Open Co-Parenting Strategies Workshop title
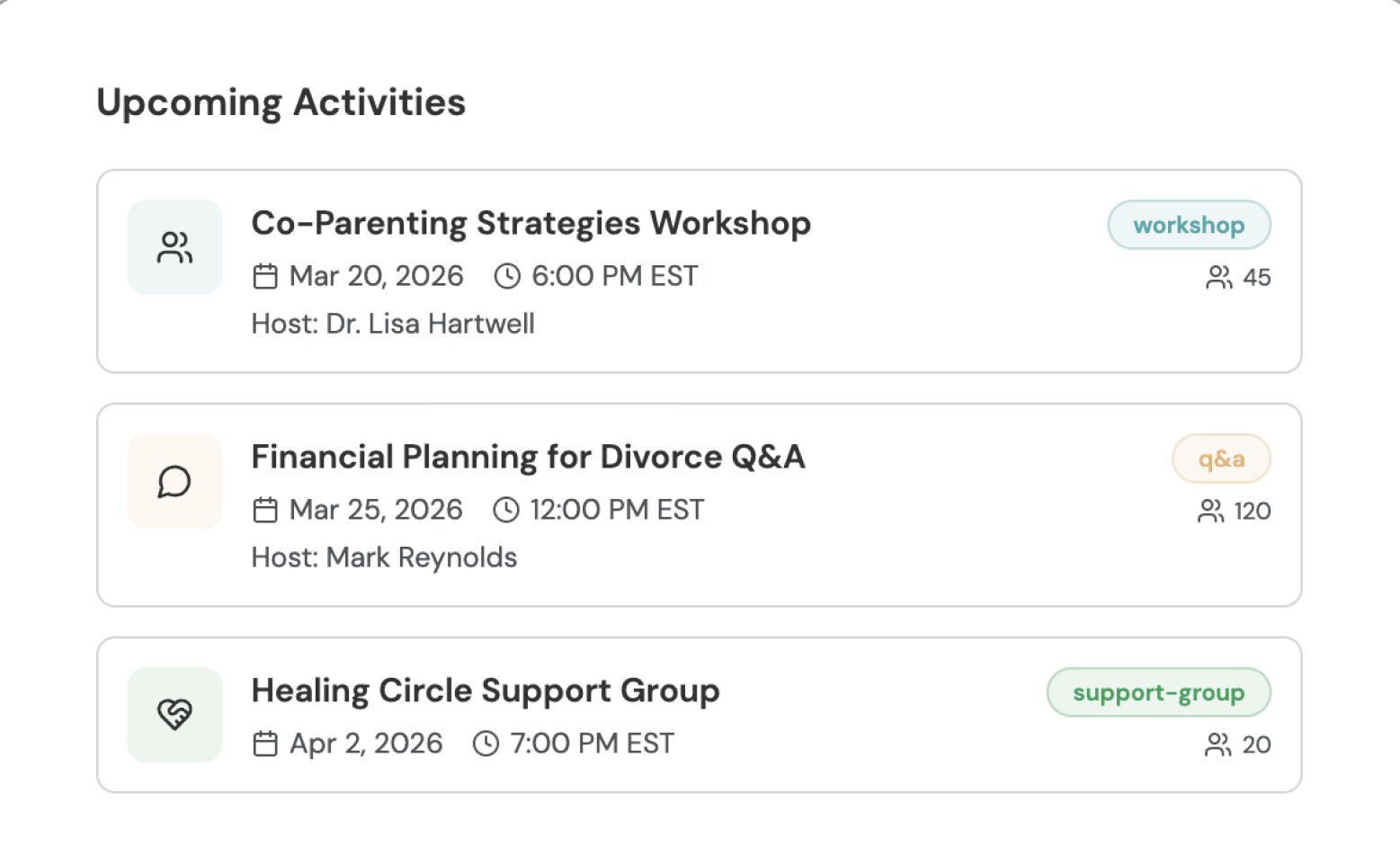 tap(531, 223)
